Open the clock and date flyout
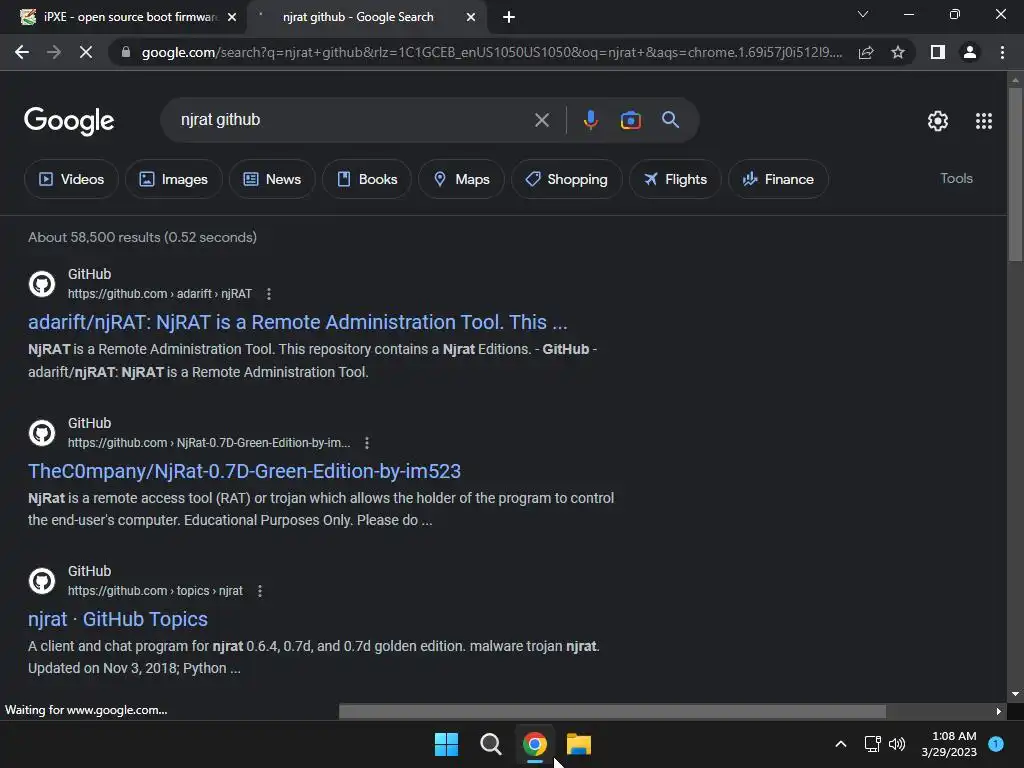The image size is (1024, 768). [950, 744]
